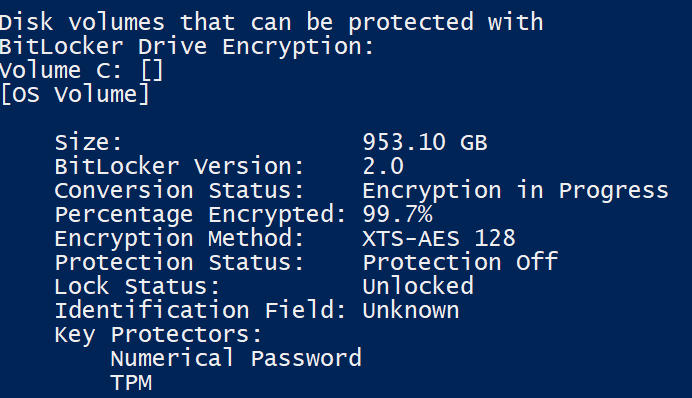Viewport: 692px width, 398px height.
Task: Click the "Percentage Encrypted:" label
Action: tap(201, 215)
